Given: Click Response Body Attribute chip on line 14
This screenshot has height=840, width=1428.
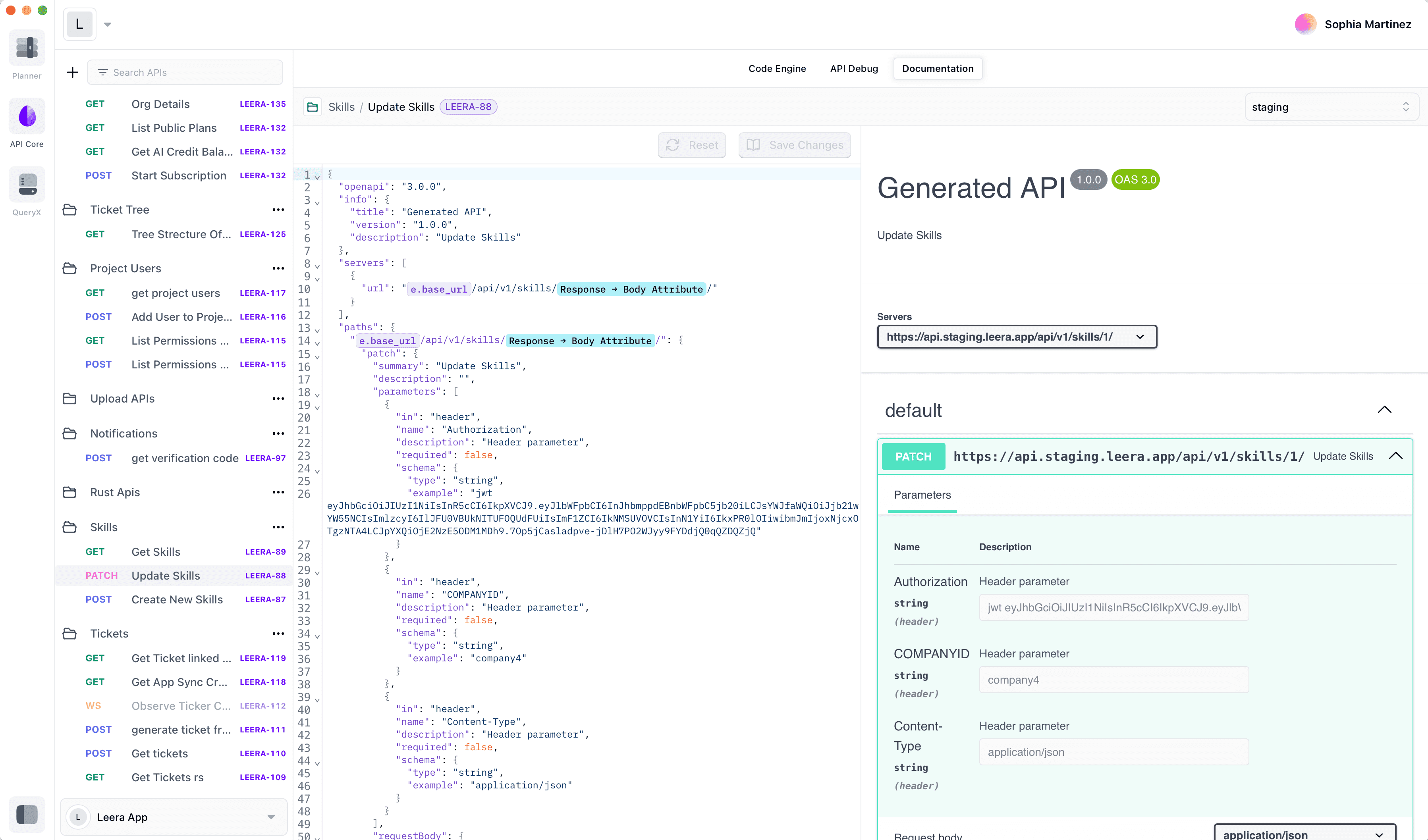Looking at the screenshot, I should pos(580,341).
